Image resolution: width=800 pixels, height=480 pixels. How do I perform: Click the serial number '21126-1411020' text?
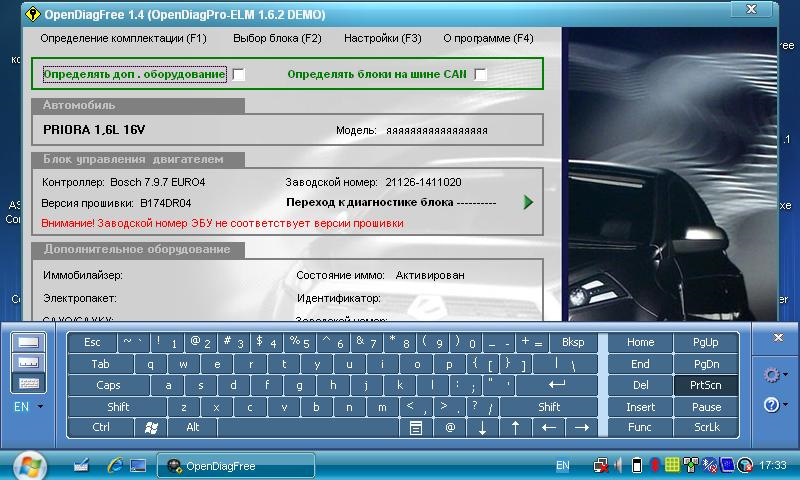(x=423, y=182)
